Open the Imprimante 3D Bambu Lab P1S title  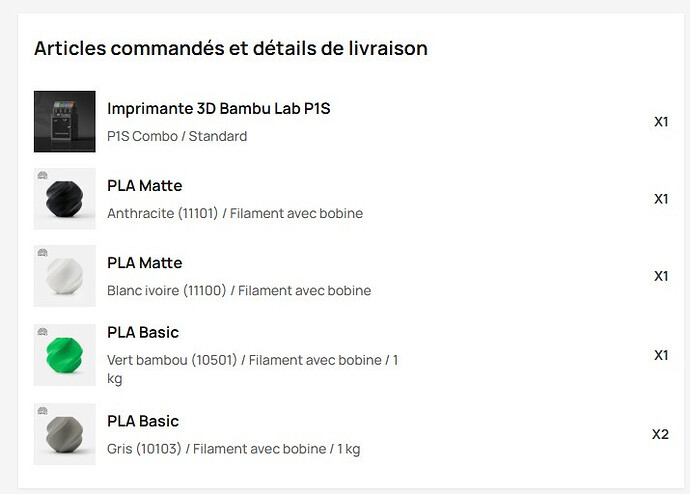(x=218, y=108)
